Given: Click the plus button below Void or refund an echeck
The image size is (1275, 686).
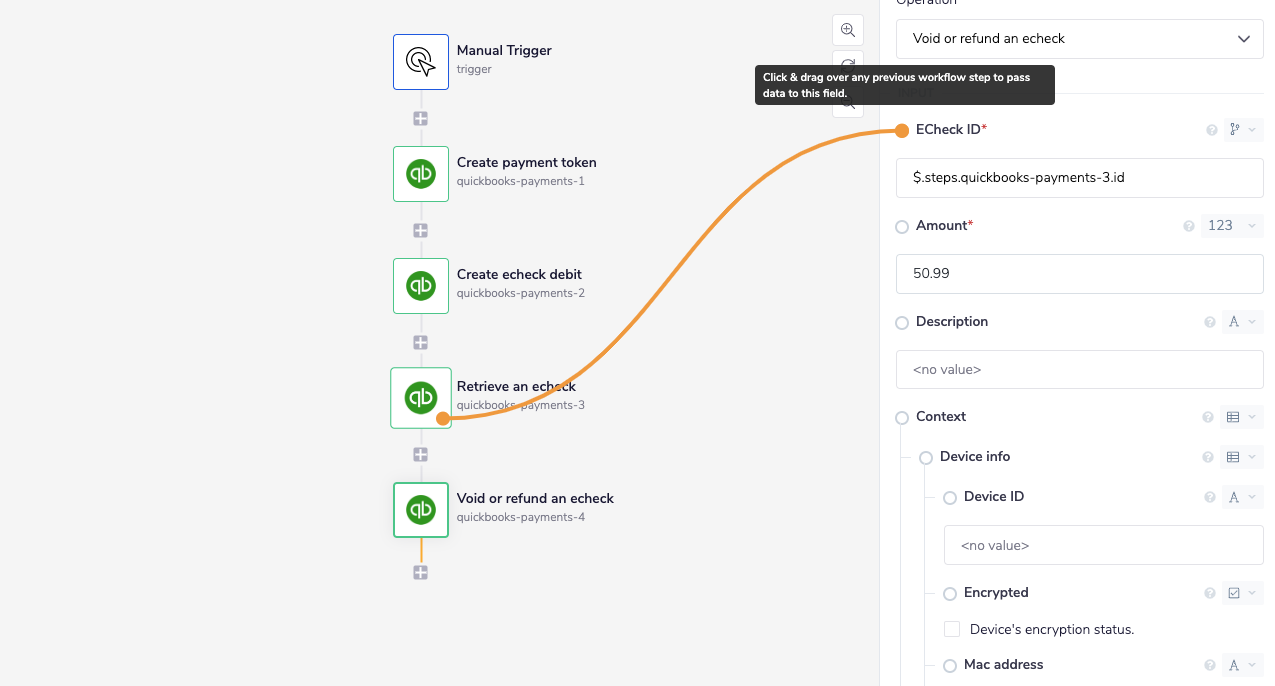Looking at the screenshot, I should pyautogui.click(x=421, y=572).
